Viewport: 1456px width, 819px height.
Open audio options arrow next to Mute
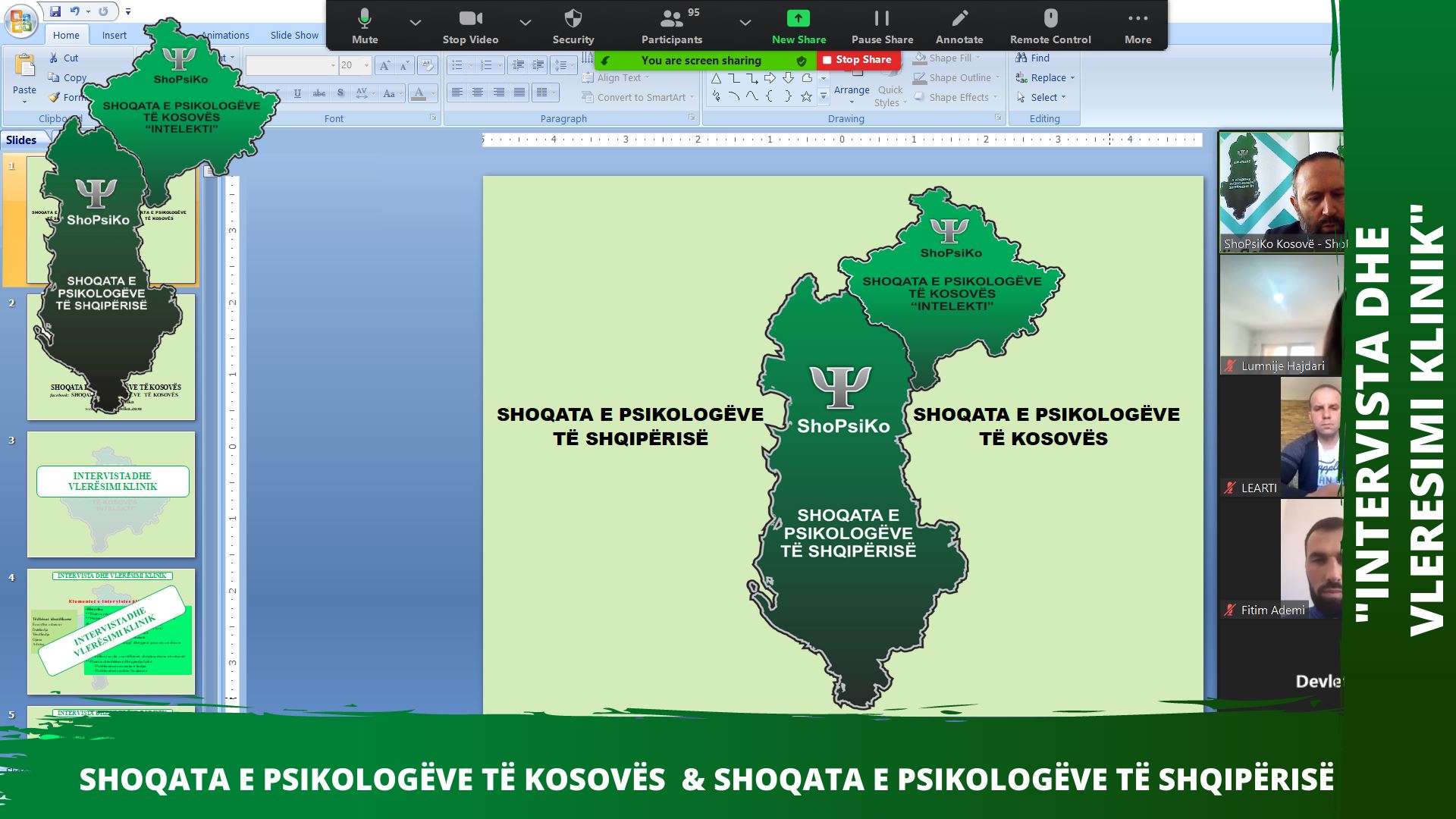tap(415, 23)
